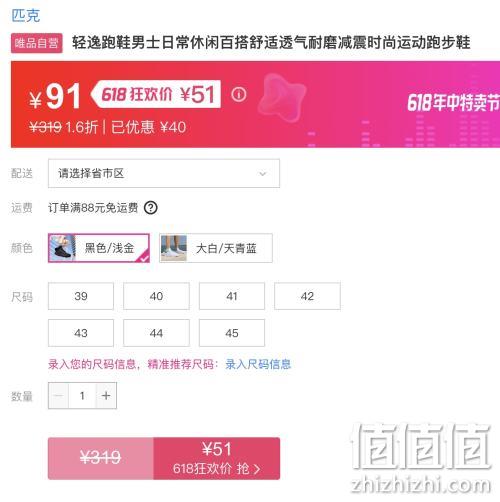The image size is (500, 502).
Task: Click the ¥319 original price button
Action: (x=101, y=459)
